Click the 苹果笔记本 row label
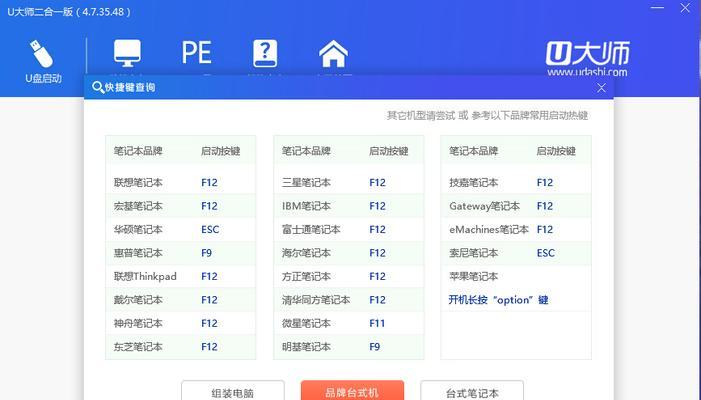The height and width of the screenshot is (400, 701). click(473, 276)
